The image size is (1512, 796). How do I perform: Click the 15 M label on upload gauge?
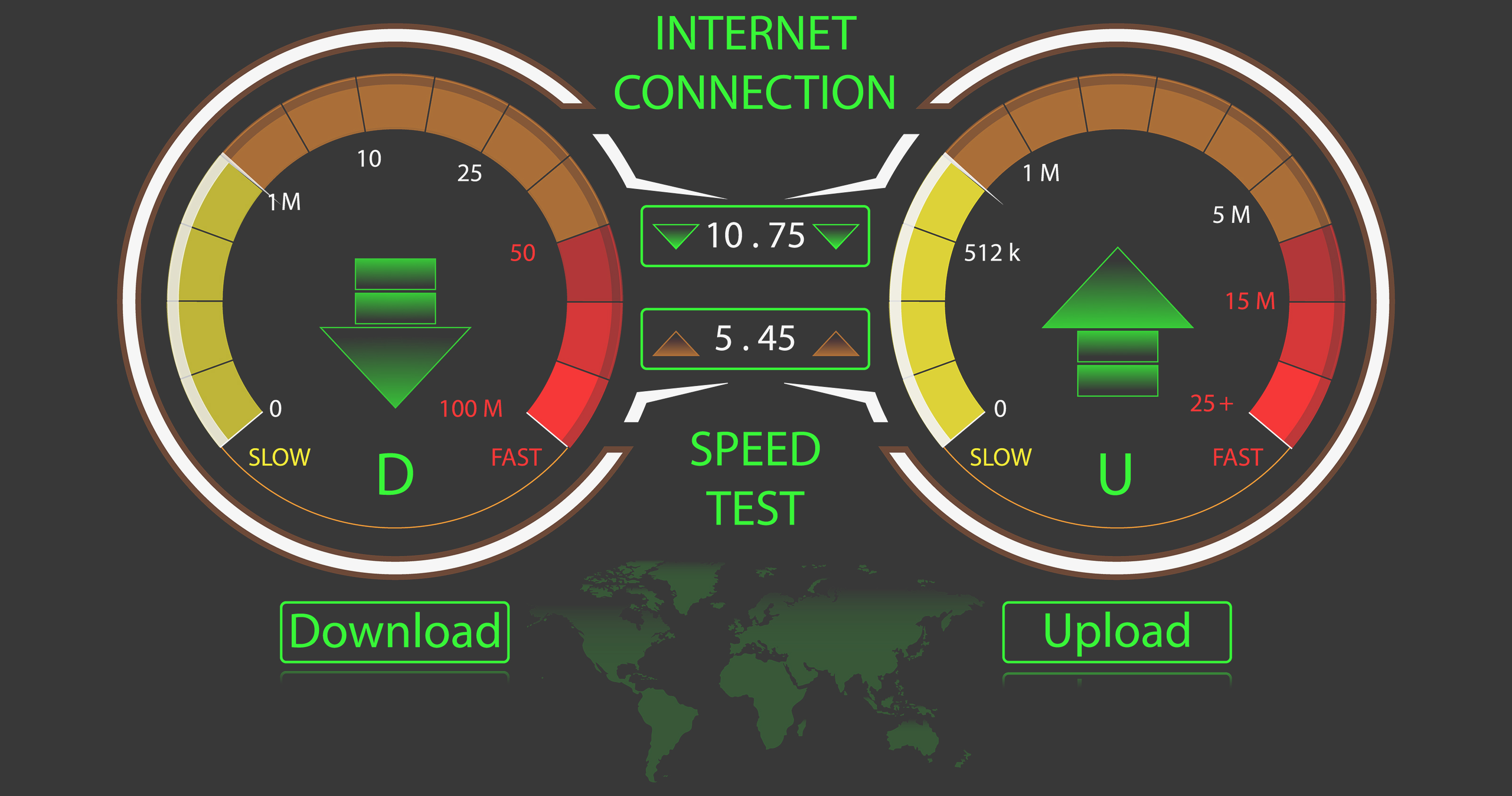click(x=1250, y=301)
